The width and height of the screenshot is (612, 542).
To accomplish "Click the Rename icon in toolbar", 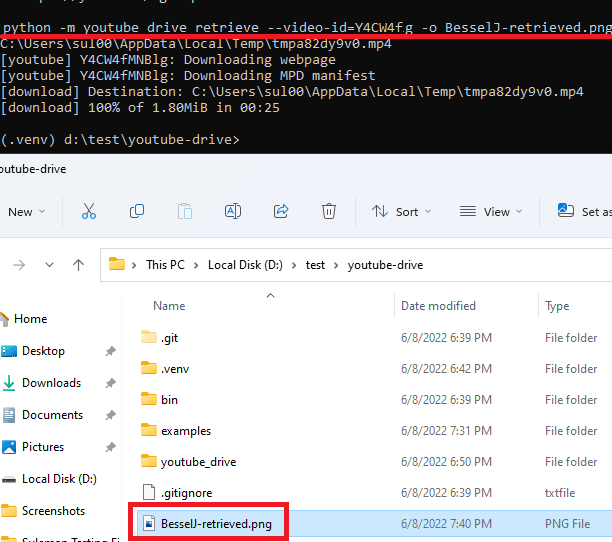I will (232, 211).
